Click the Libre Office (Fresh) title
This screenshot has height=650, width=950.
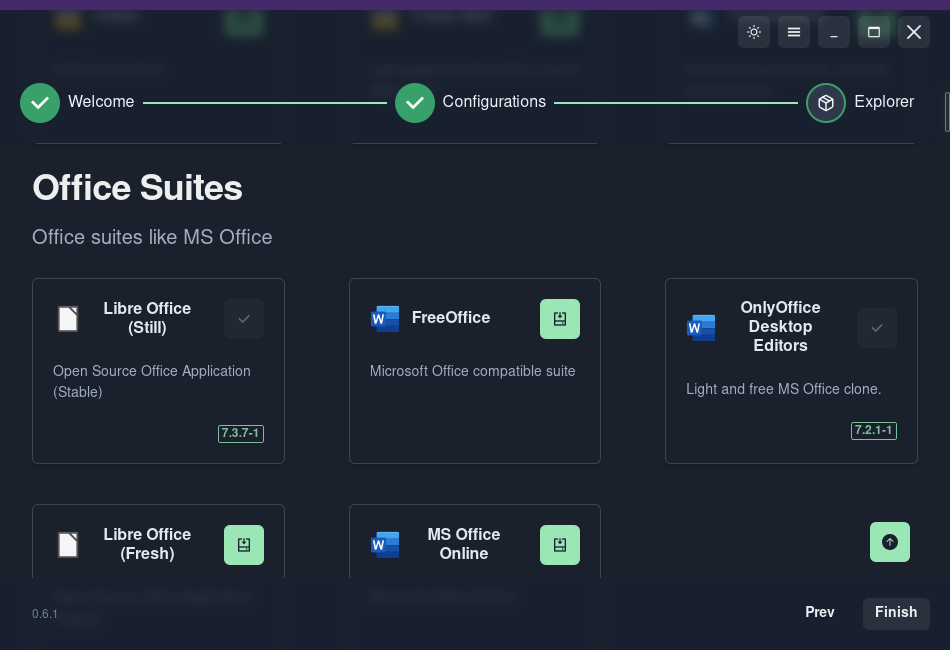tap(147, 544)
